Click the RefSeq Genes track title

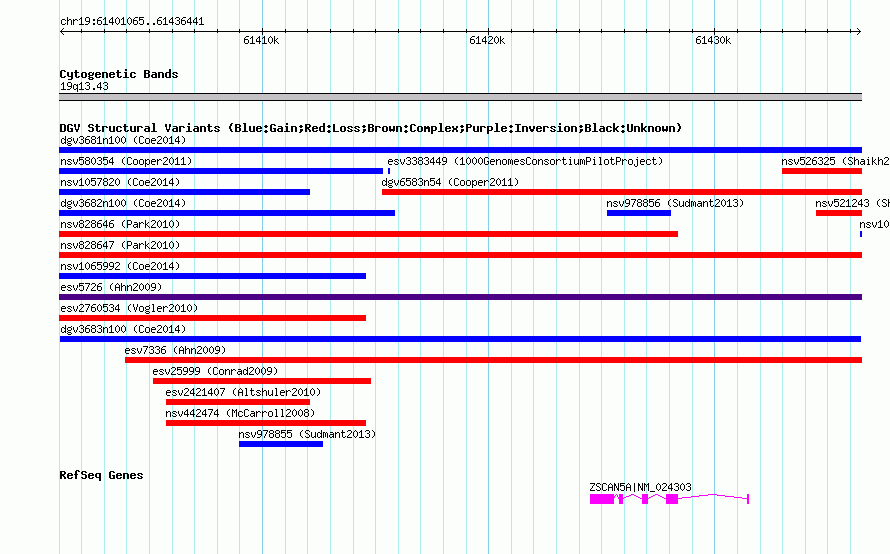(101, 475)
